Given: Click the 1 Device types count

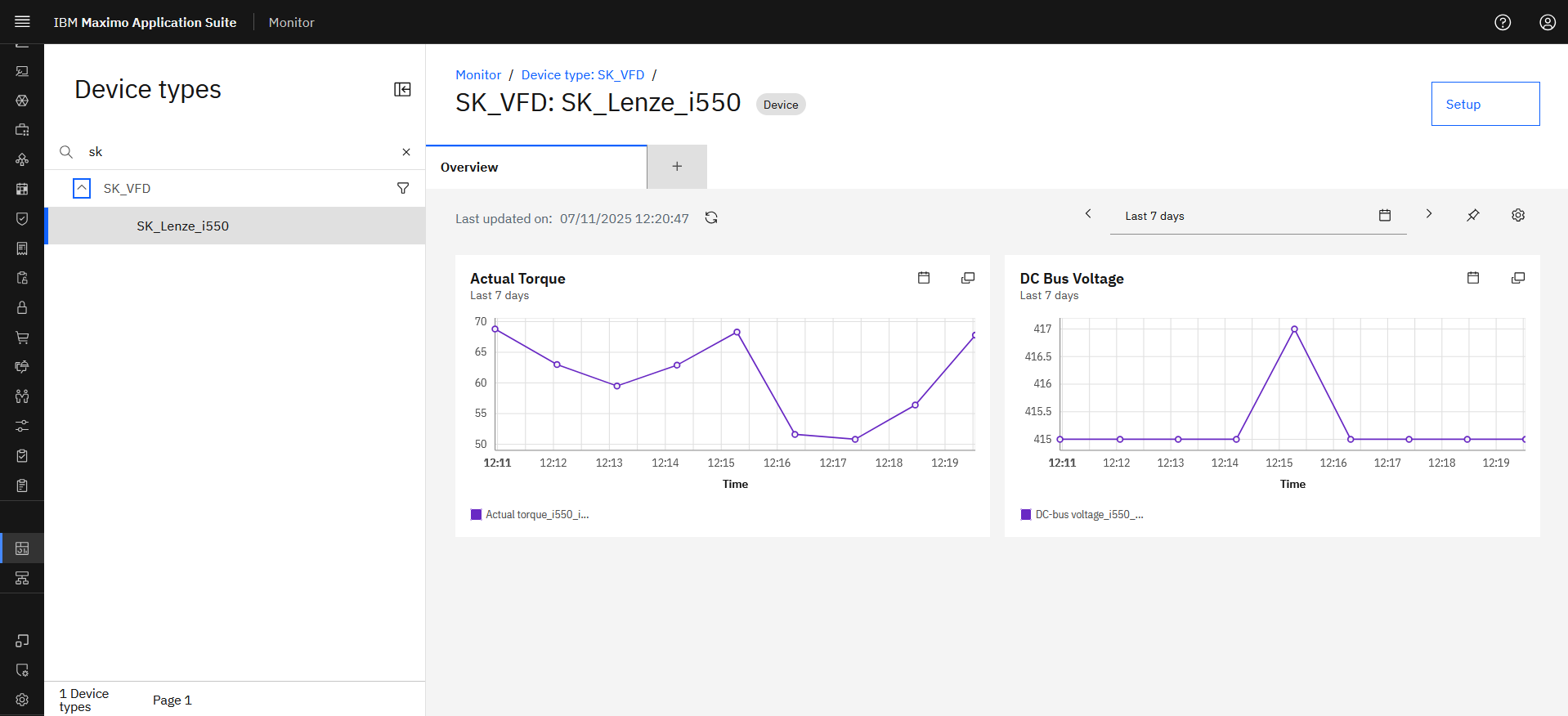Looking at the screenshot, I should point(83,700).
